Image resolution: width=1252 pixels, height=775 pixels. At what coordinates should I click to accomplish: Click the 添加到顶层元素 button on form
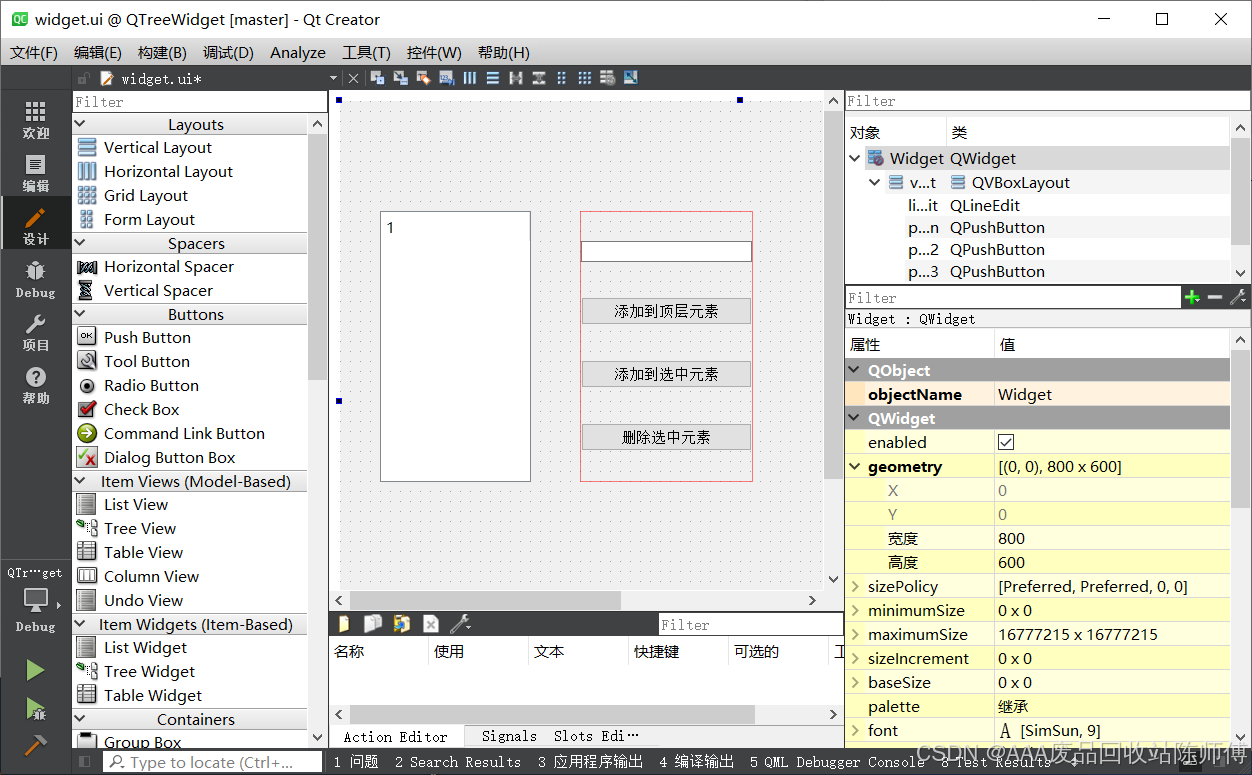666,311
